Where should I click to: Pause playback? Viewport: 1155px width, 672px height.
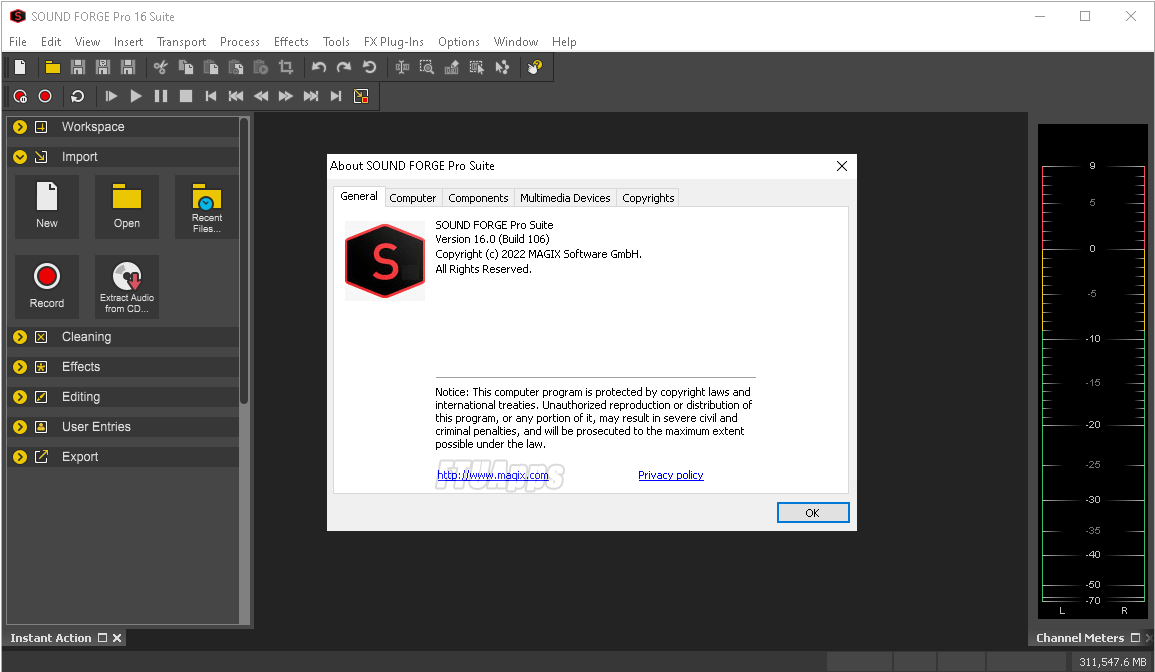tap(161, 96)
